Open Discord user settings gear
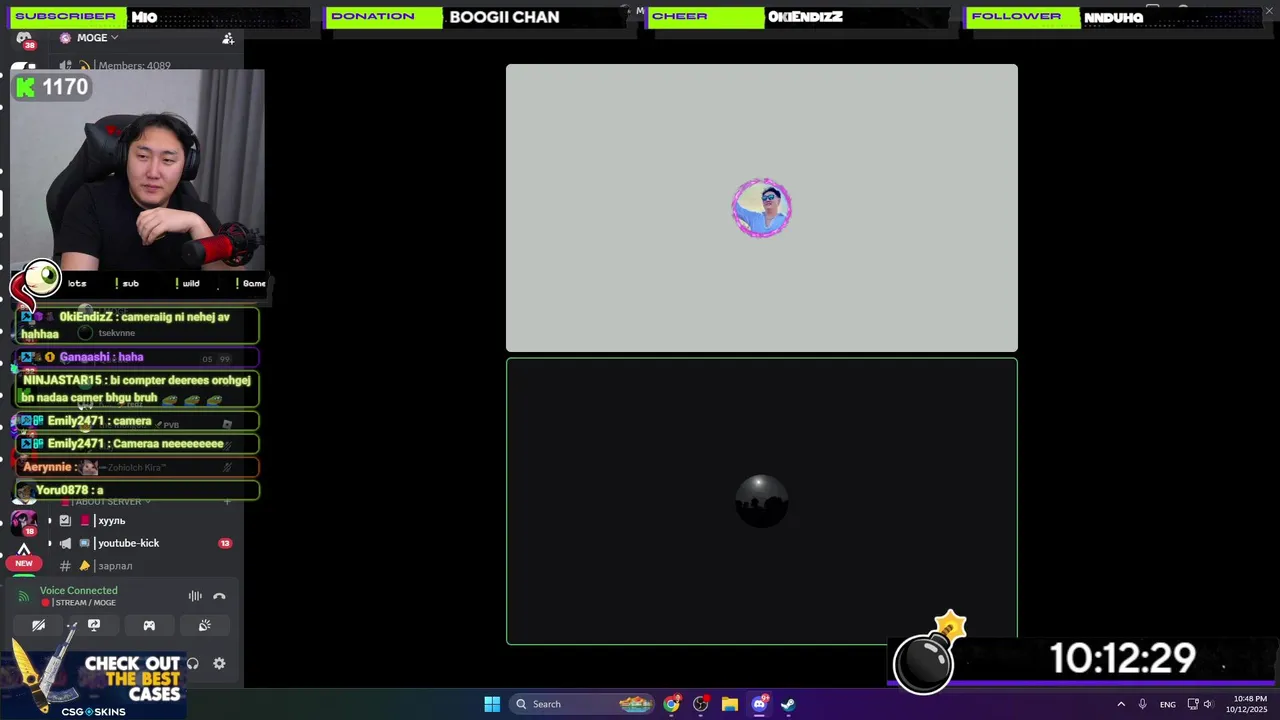 coord(219,663)
